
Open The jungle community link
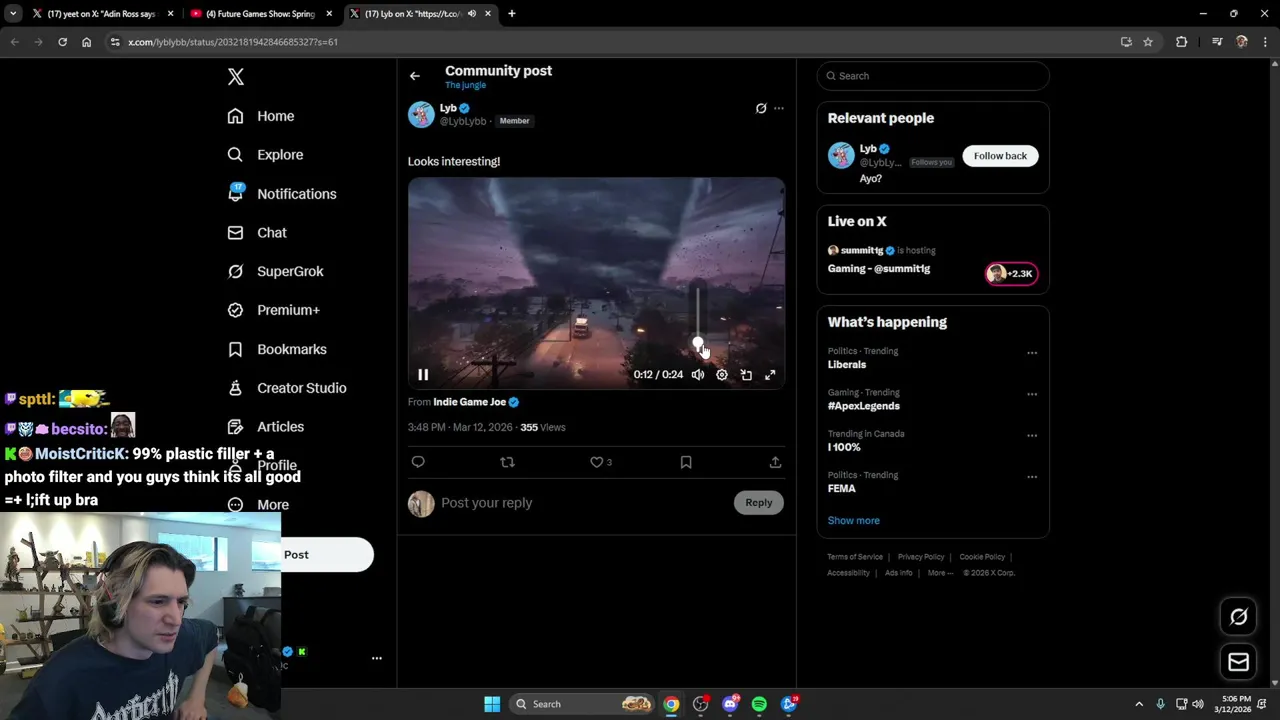tap(465, 85)
